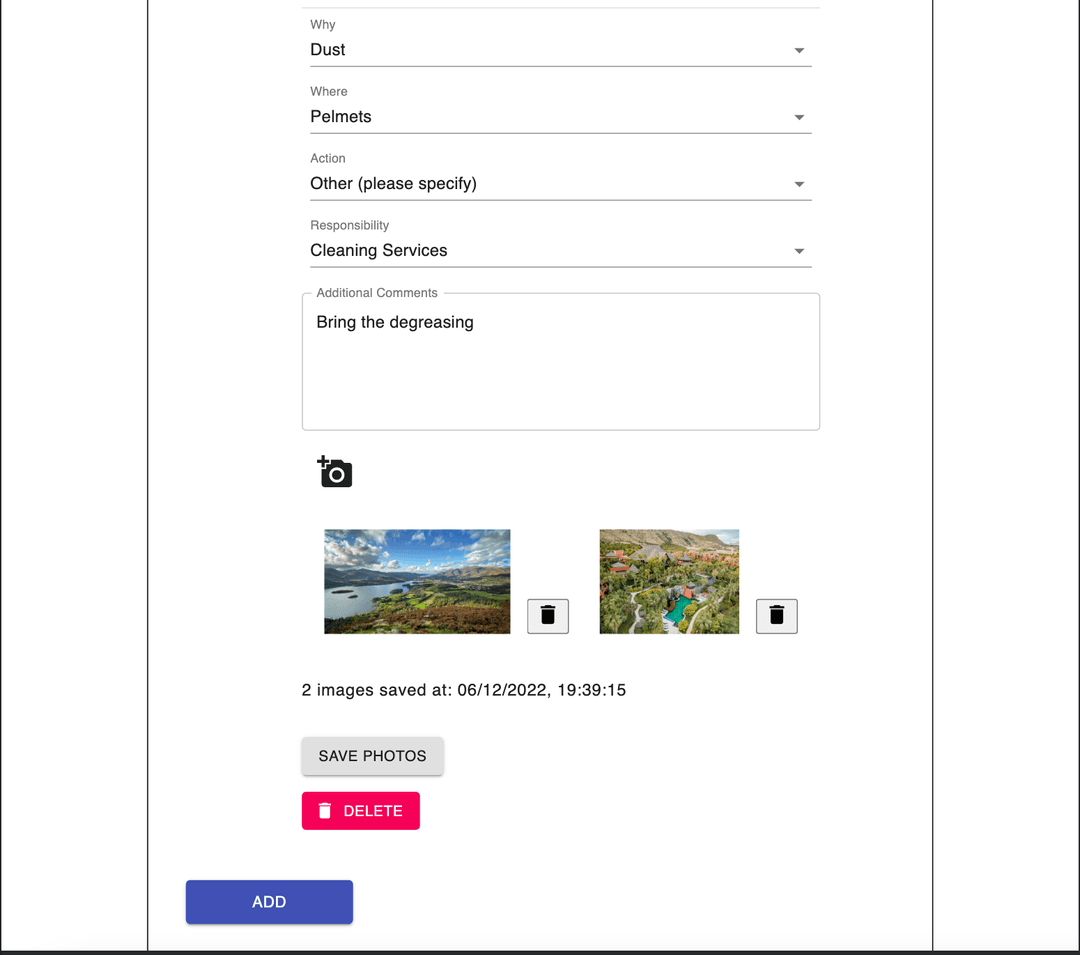Open the Cleaning Services responsibility selection

[379, 250]
